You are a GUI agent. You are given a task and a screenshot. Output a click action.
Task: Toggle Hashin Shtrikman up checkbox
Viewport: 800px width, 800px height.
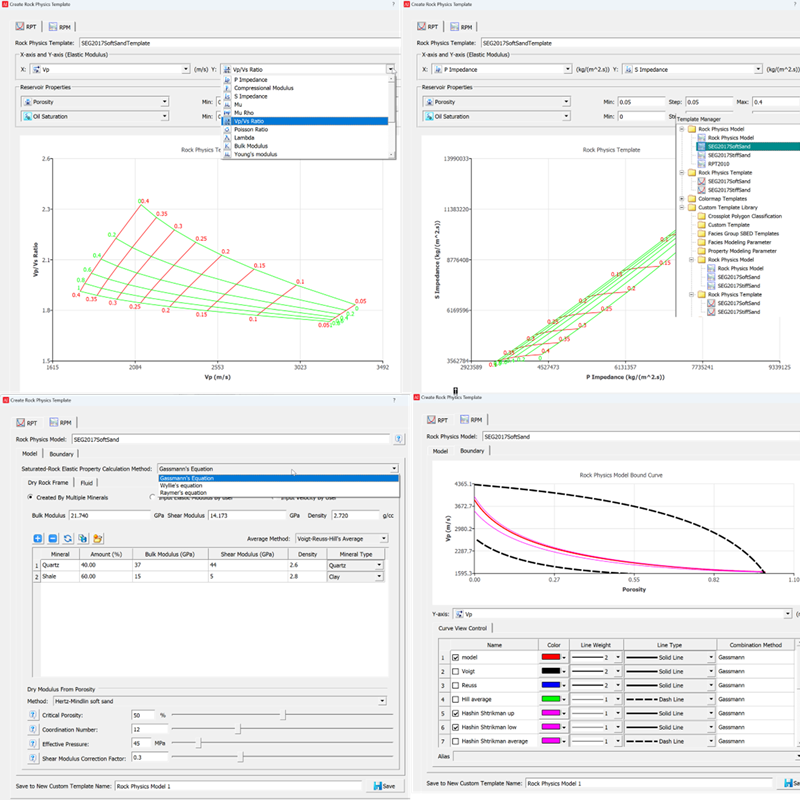pos(456,713)
